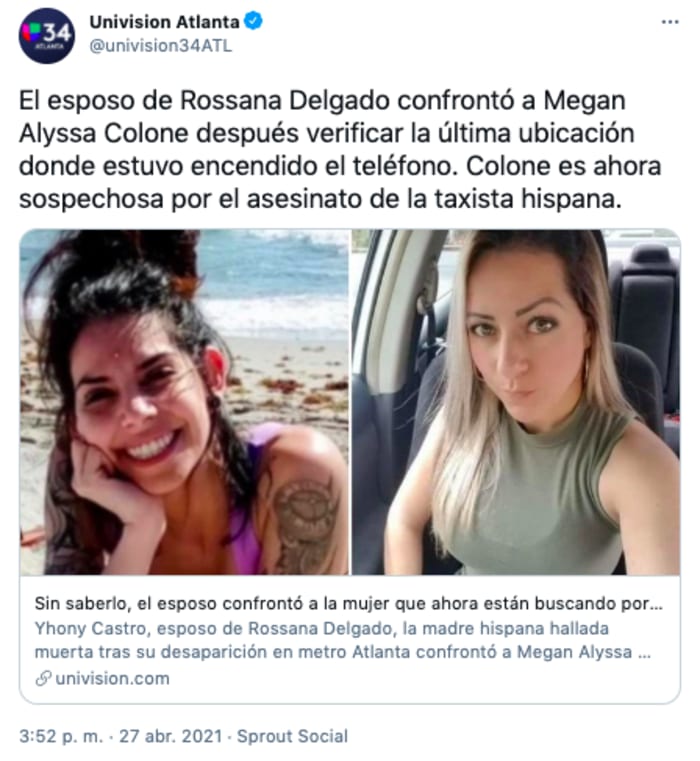Screen dimensions: 700x761
Task: Click the tattooed arm in the beach photo
Action: 303,519
